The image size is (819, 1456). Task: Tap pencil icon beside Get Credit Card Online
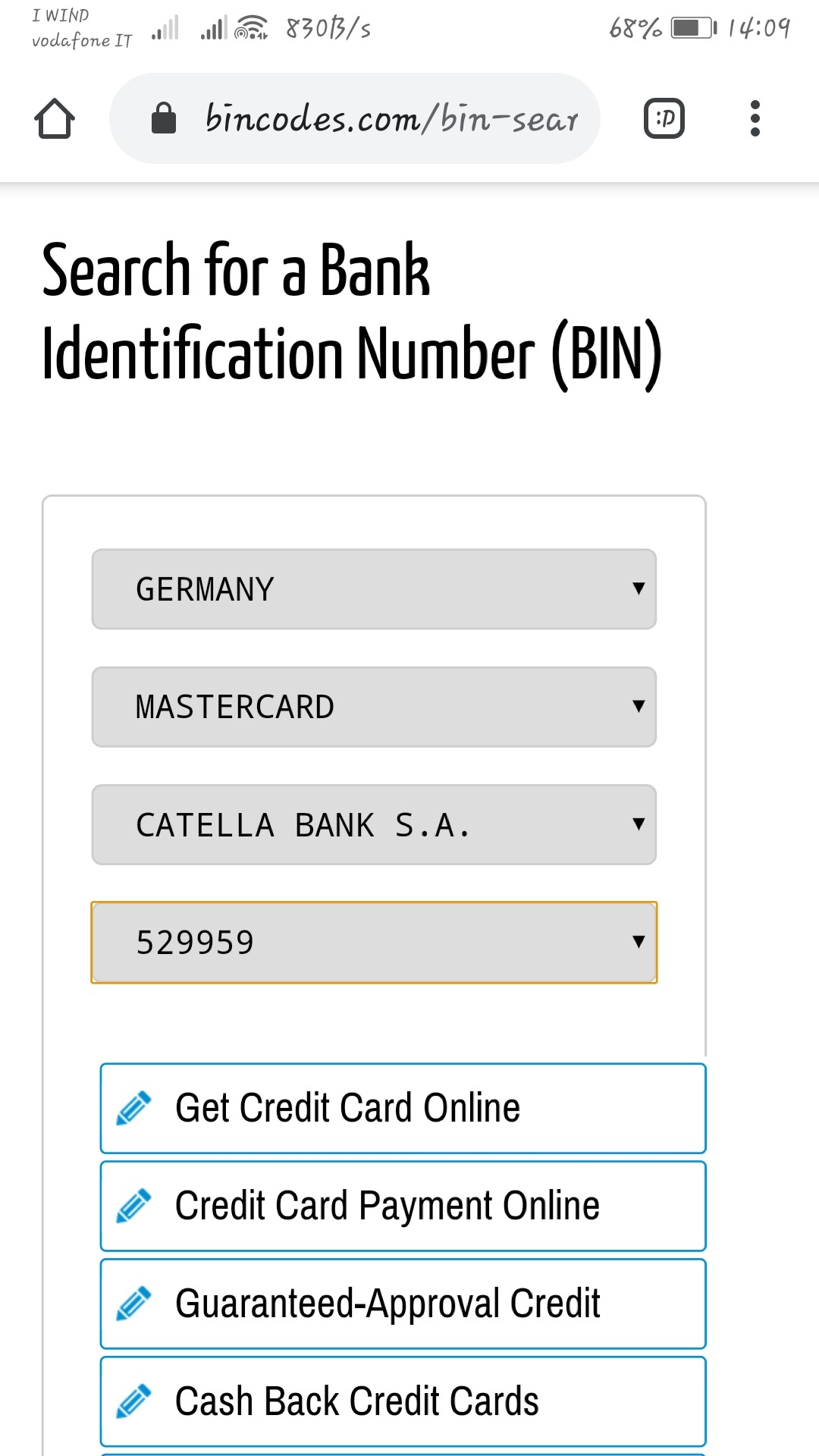pos(134,1108)
